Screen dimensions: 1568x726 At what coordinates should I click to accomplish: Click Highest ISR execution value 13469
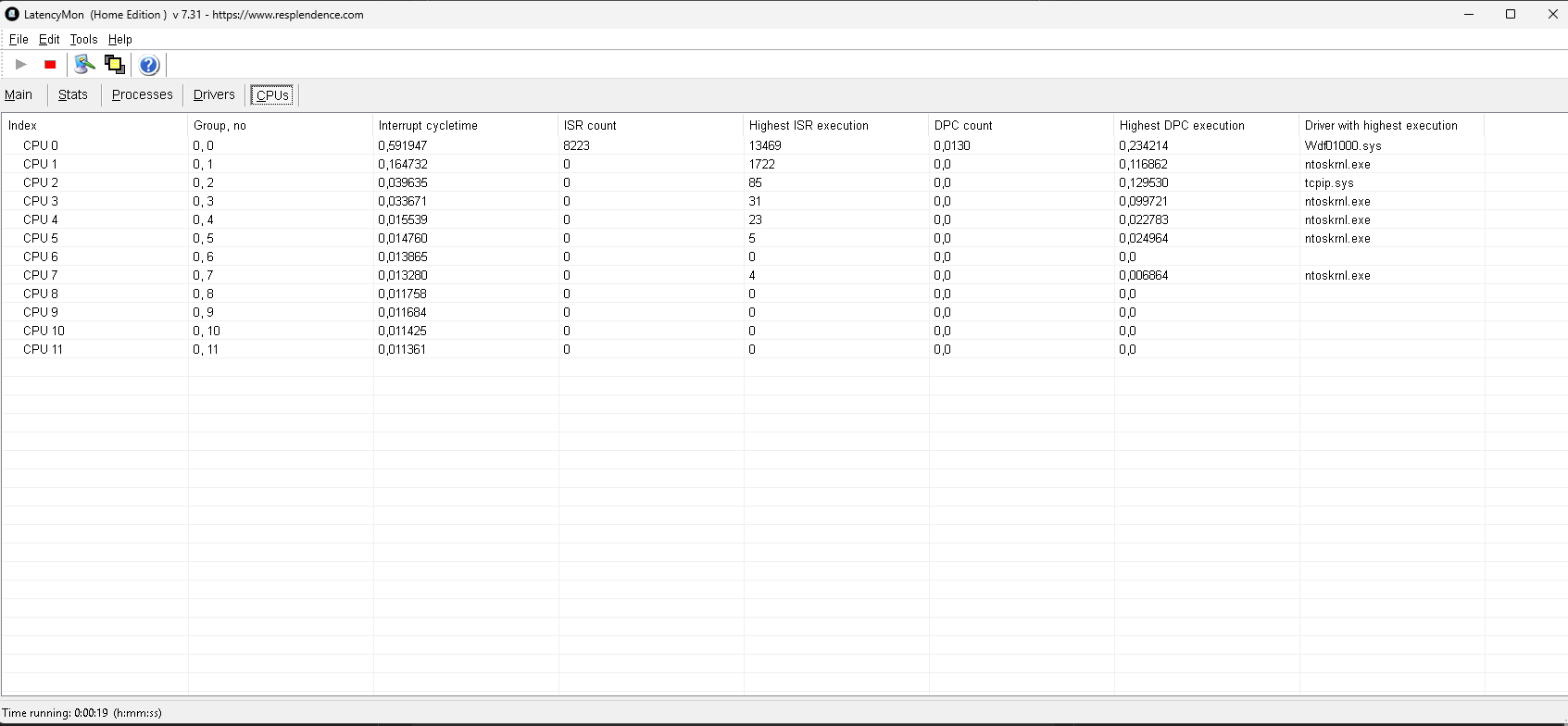pos(765,145)
